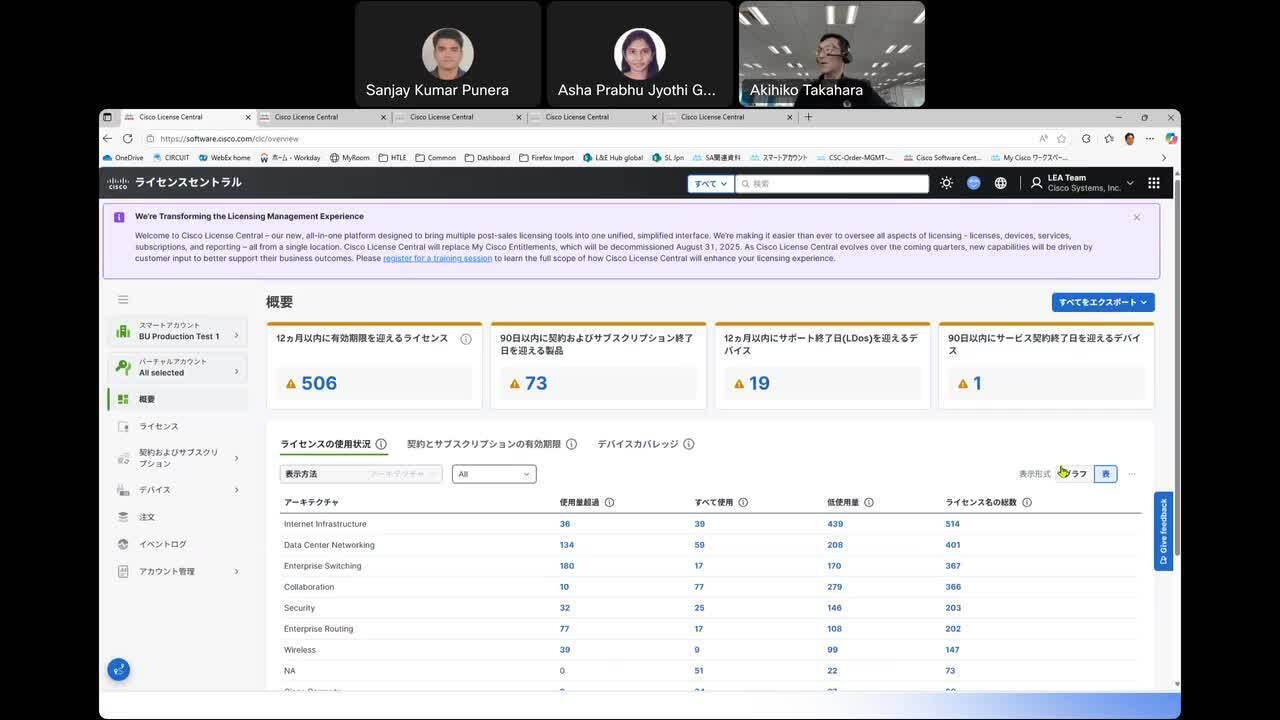1280x720 pixels.
Task: Open the All filter dropdown
Action: 494,474
